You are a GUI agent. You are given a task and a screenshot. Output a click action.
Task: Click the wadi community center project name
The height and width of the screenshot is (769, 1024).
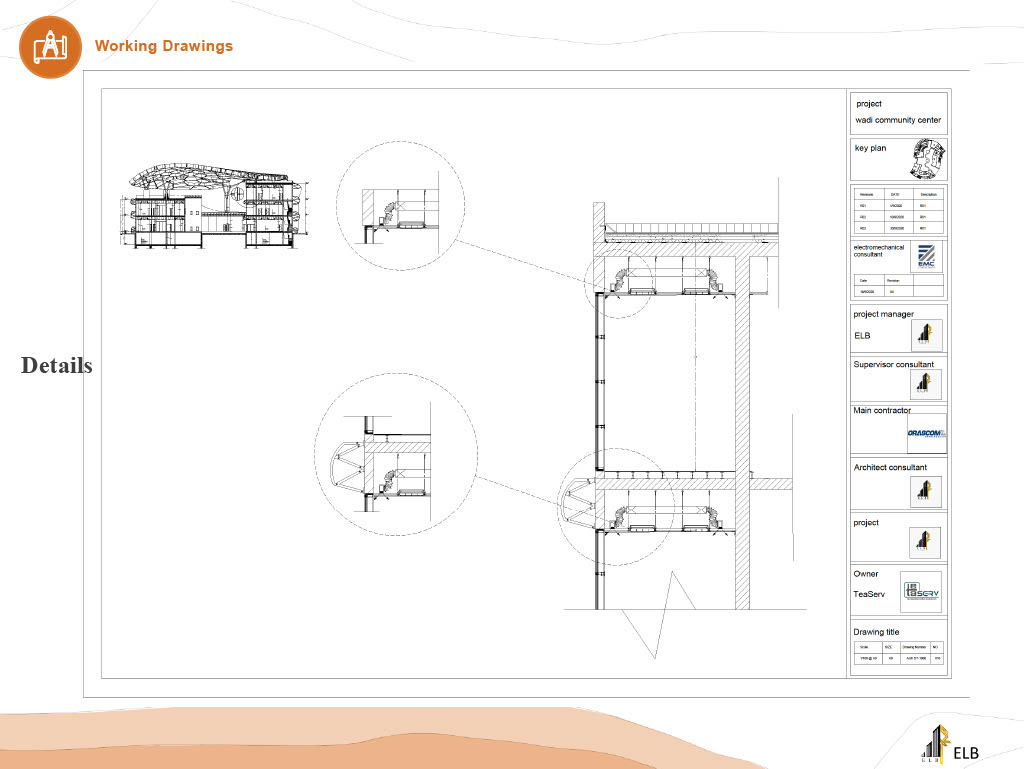pyautogui.click(x=897, y=120)
